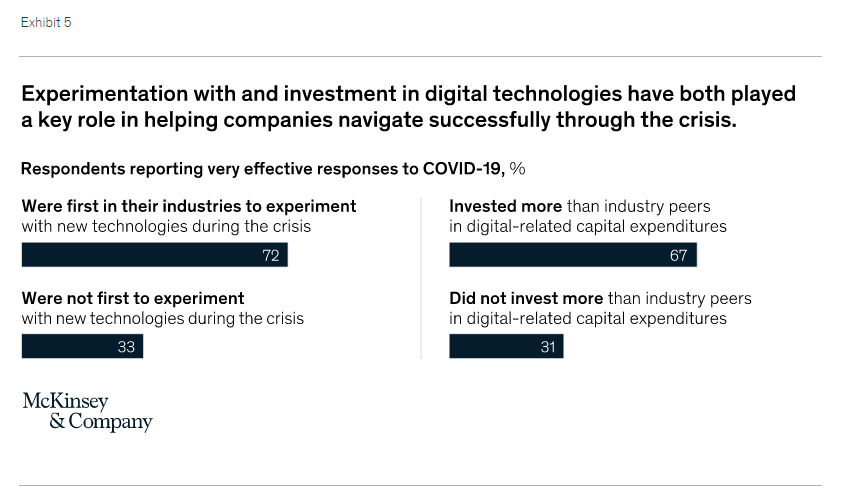Click the percent symbol in the subtitle

518,168
